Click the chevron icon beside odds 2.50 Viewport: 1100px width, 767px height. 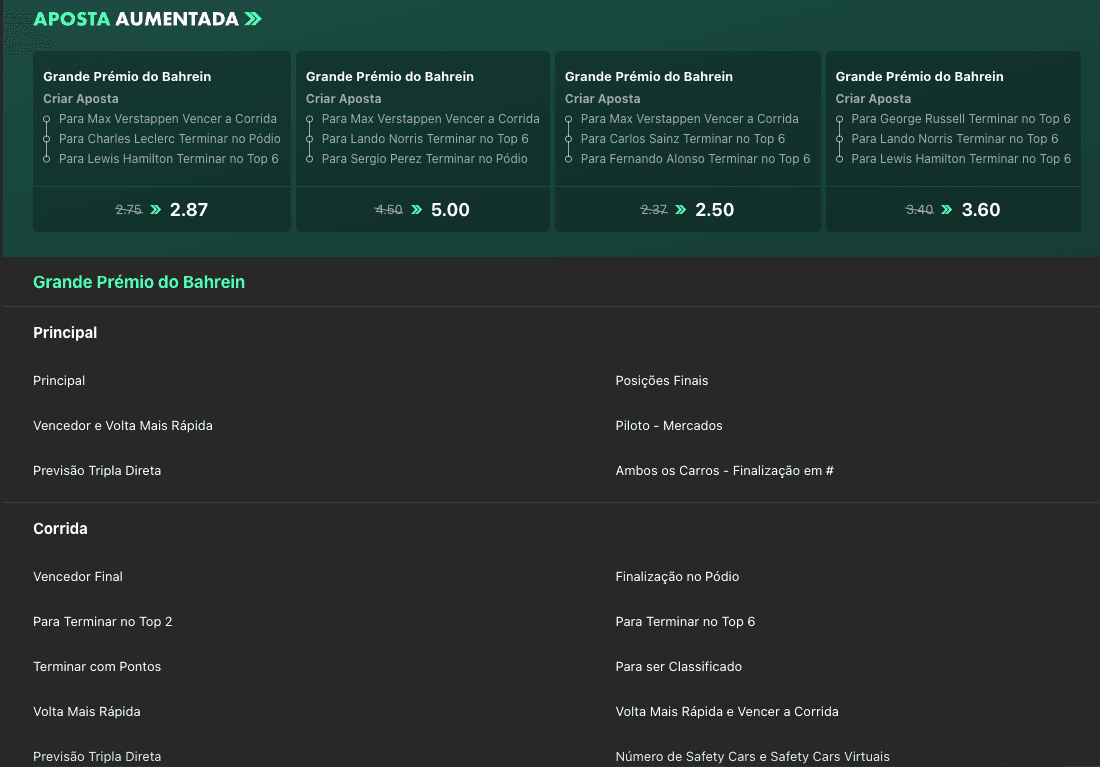click(680, 209)
